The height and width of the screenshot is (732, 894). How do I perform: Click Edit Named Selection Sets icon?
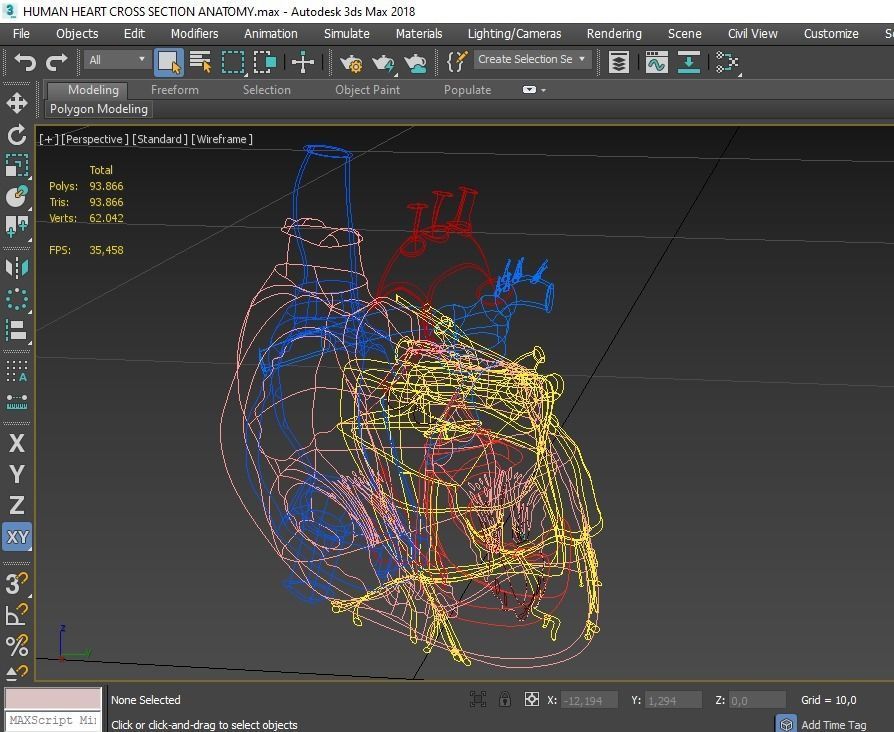[x=457, y=61]
